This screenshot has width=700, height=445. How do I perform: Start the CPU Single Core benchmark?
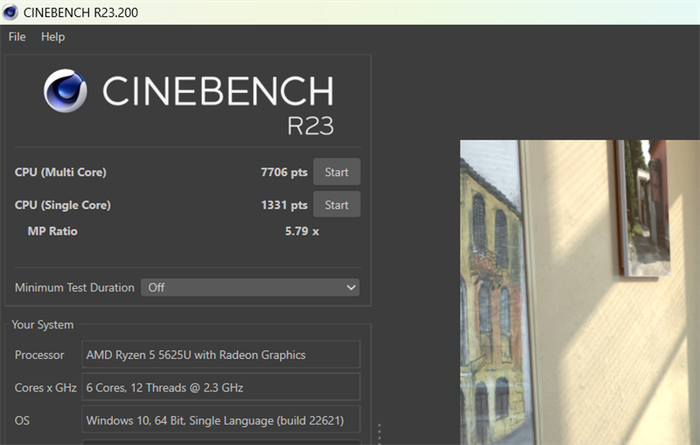pyautogui.click(x=336, y=205)
